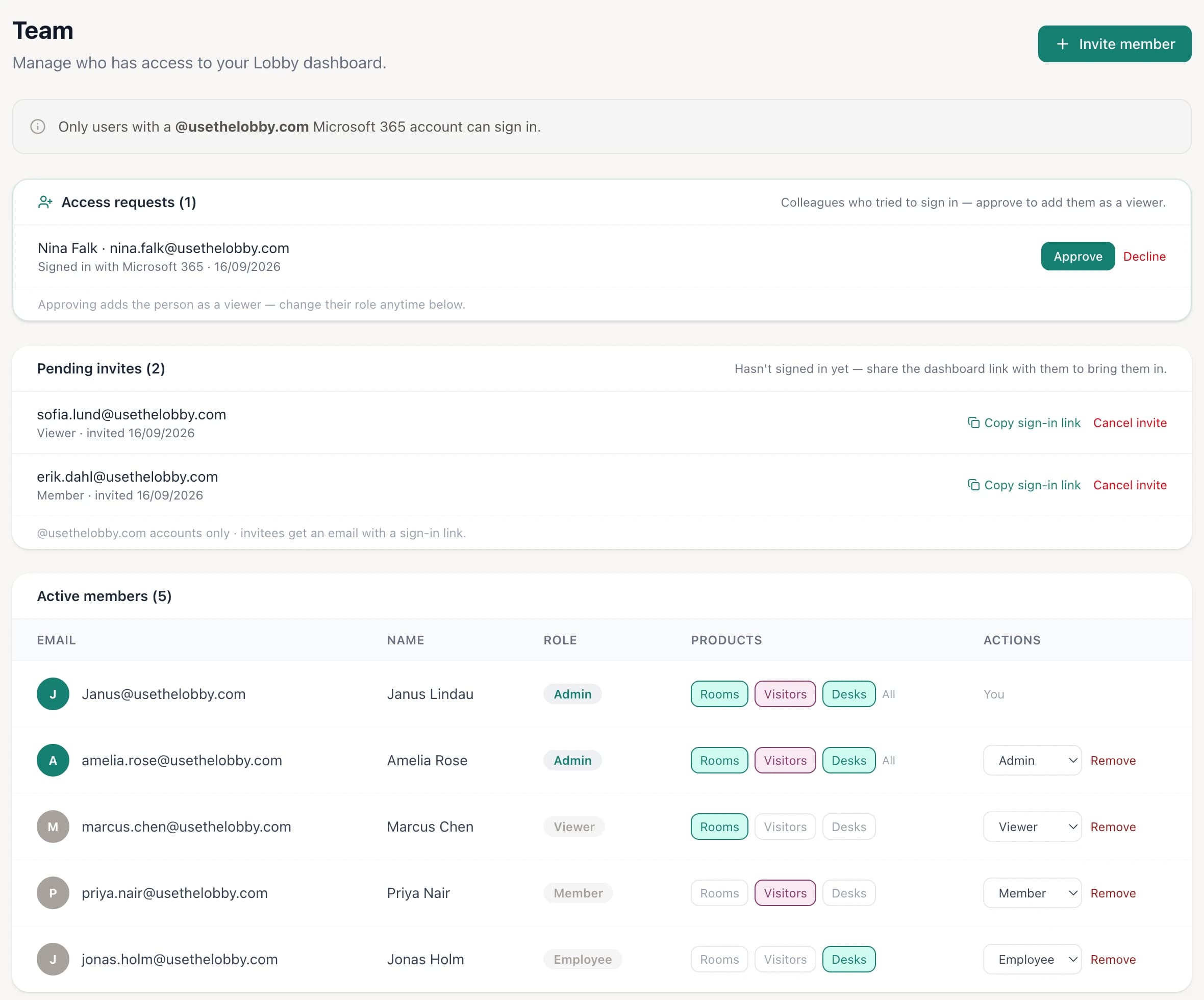Click email sofia.lund@usethelobby.com
The width and height of the screenshot is (1204, 1000).
pos(131,415)
